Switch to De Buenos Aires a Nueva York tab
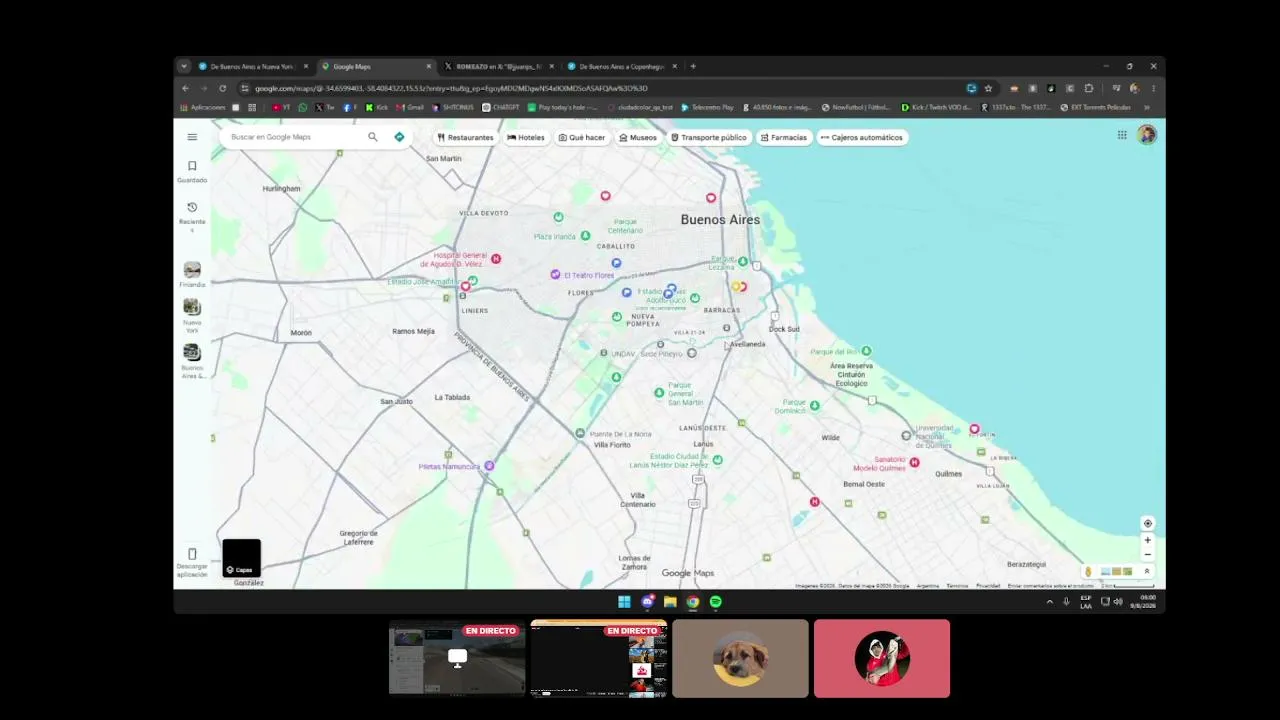Viewport: 1280px width, 720px height. click(x=253, y=66)
